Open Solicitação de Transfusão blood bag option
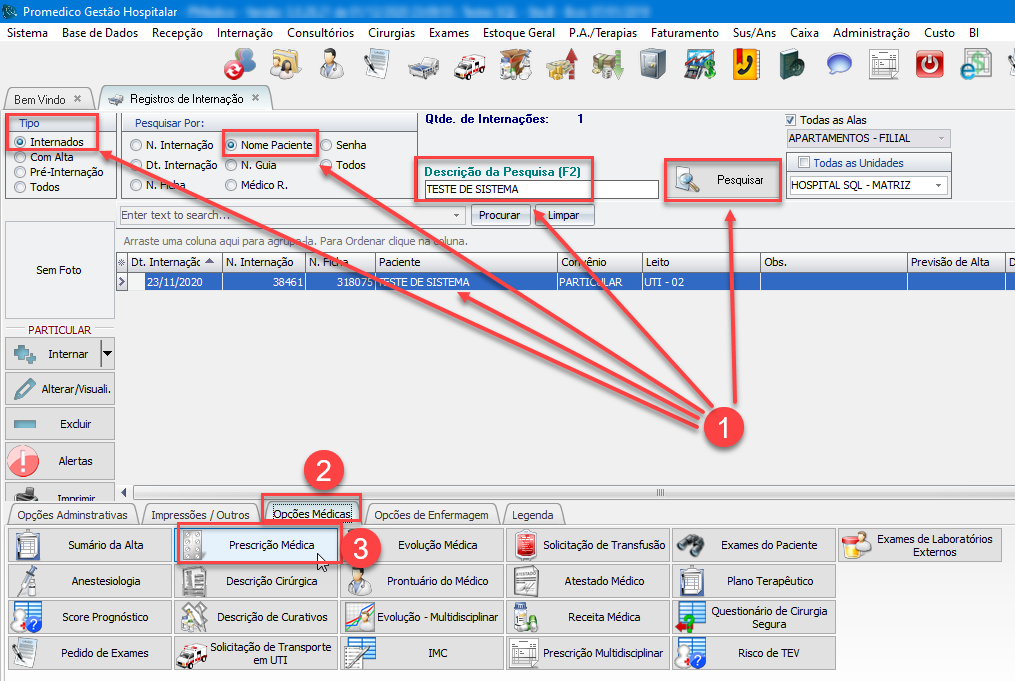Viewport: 1015px width, 681px height. [x=589, y=545]
